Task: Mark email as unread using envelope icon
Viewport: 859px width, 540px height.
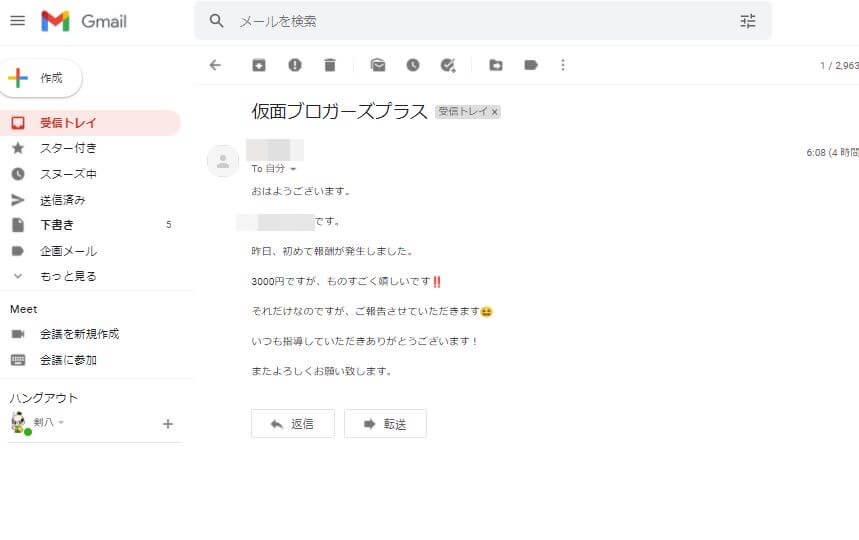Action: pyautogui.click(x=377, y=65)
